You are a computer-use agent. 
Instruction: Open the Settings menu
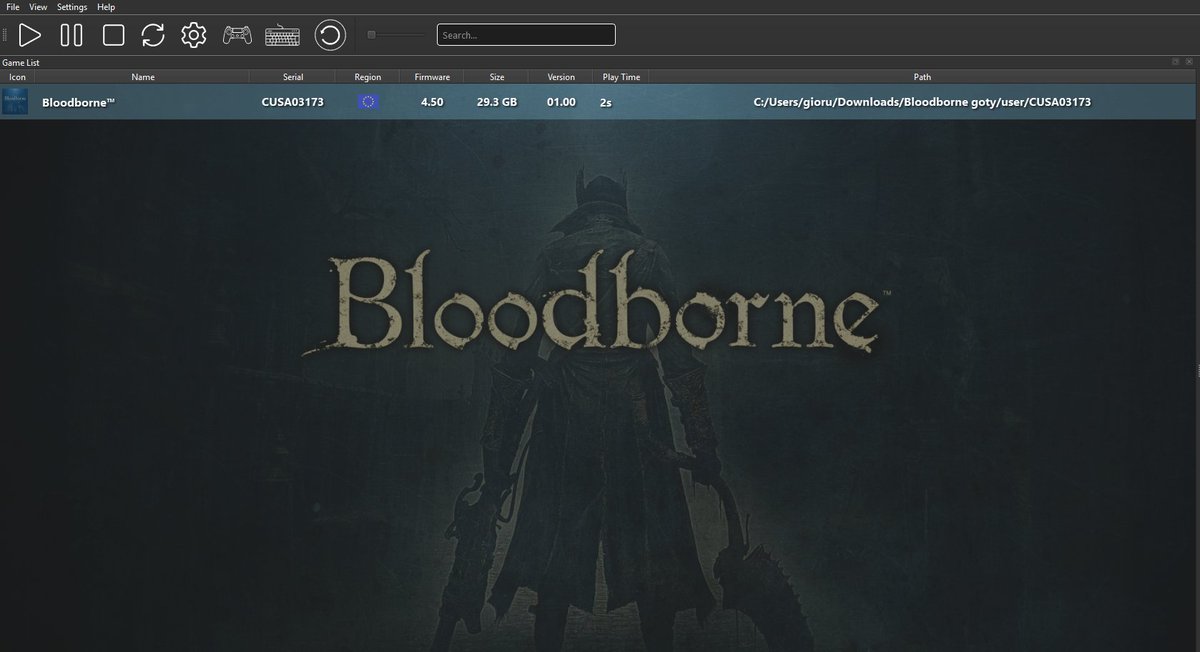tap(72, 7)
